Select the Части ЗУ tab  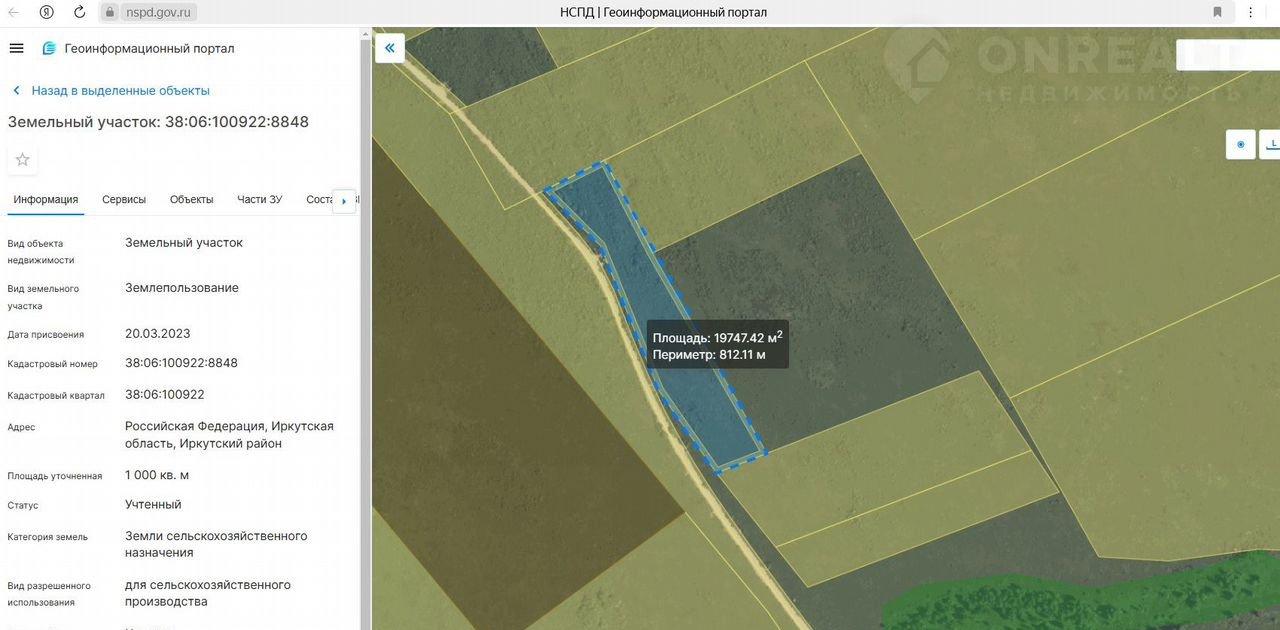tap(259, 199)
